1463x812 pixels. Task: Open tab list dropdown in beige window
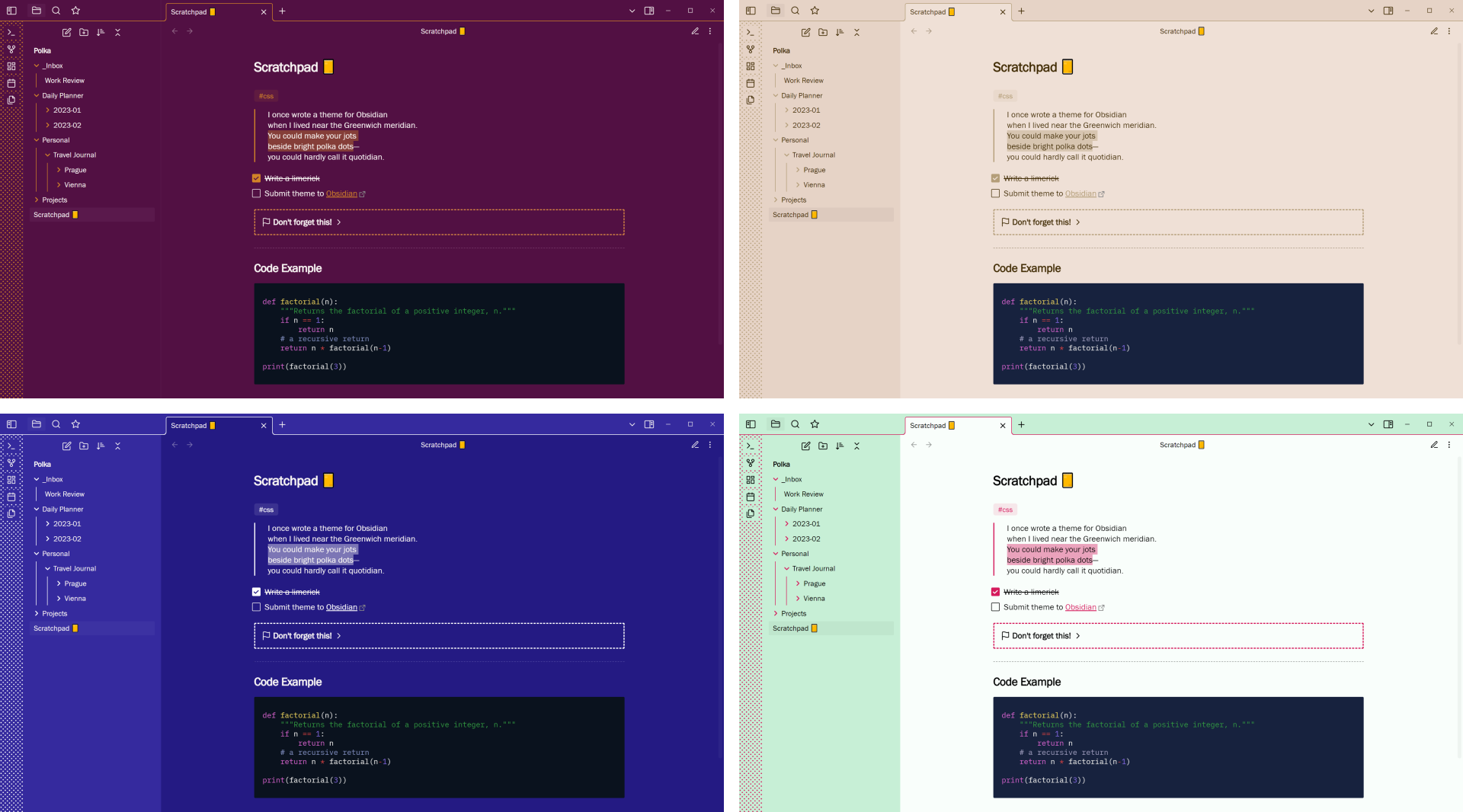coord(1371,11)
